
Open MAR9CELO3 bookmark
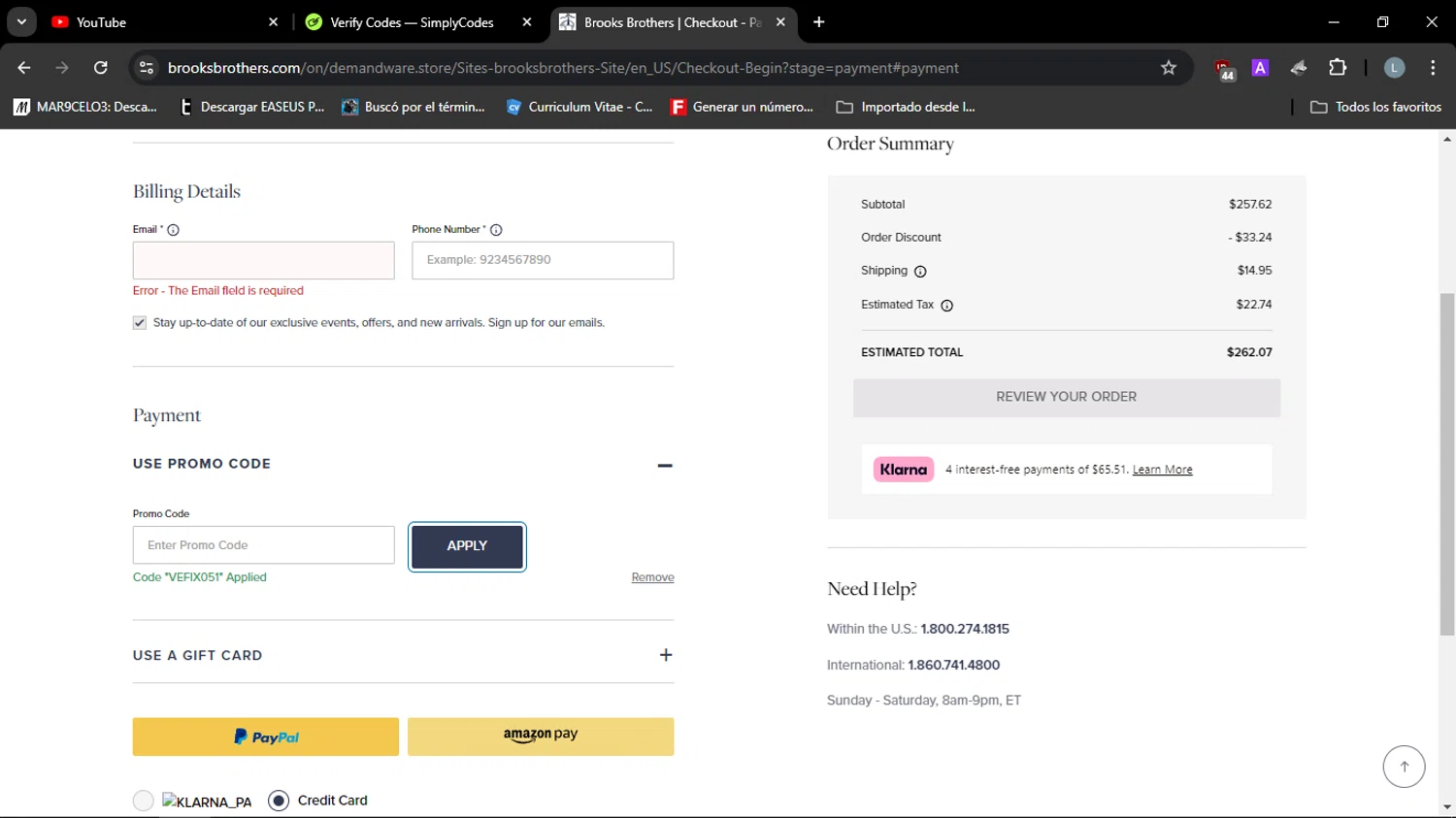85,107
